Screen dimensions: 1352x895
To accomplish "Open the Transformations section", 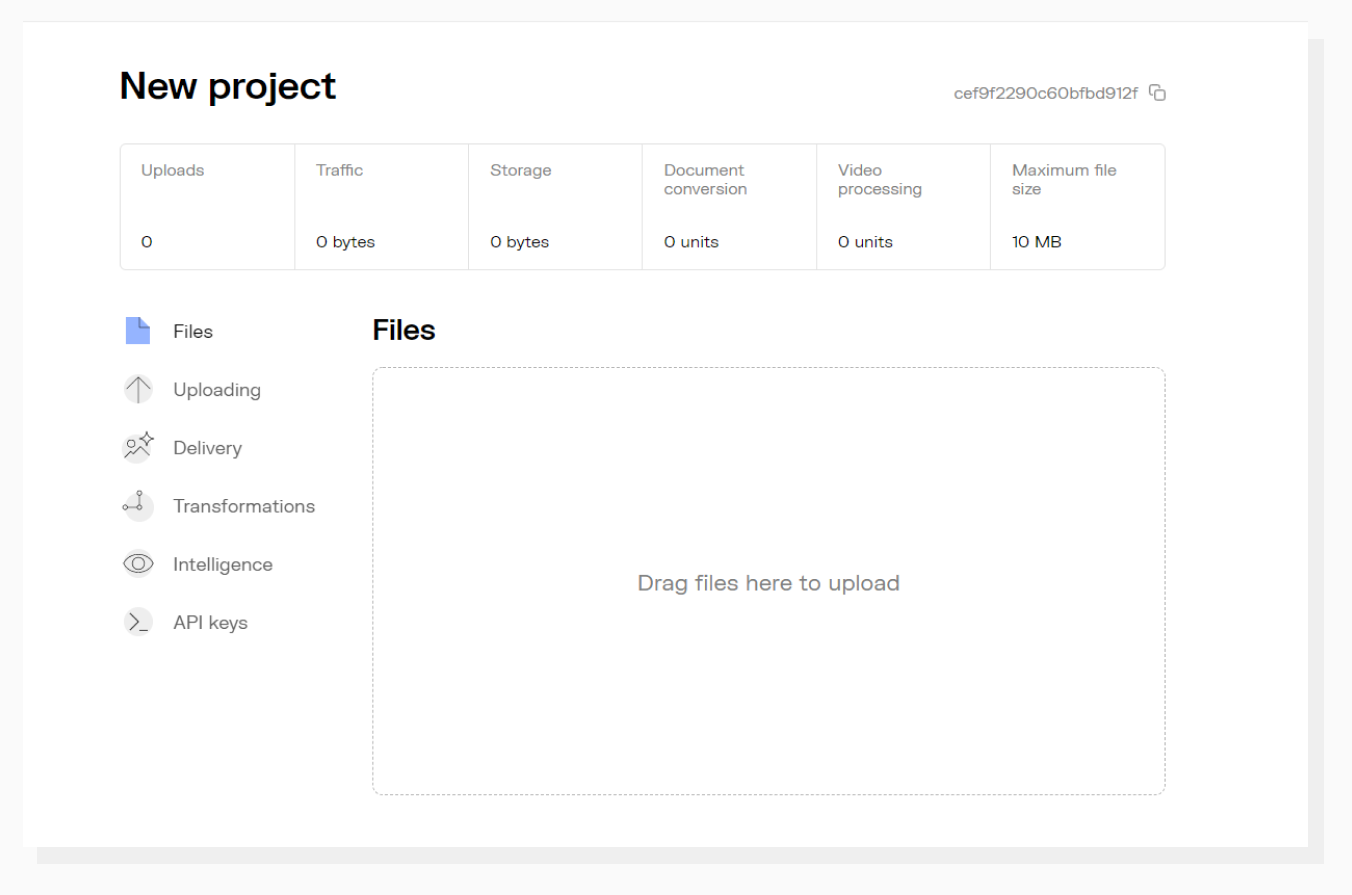I will (243, 505).
